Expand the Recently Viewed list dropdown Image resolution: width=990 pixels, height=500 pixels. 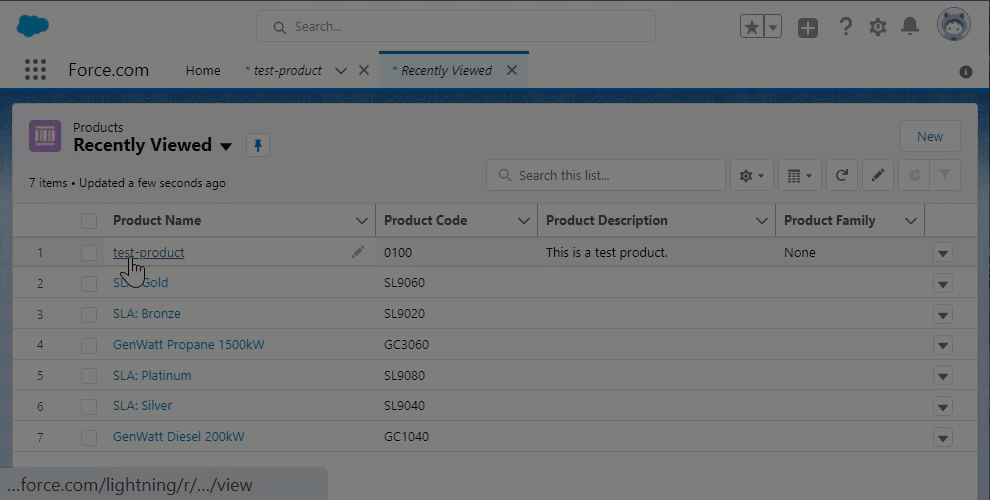[226, 146]
